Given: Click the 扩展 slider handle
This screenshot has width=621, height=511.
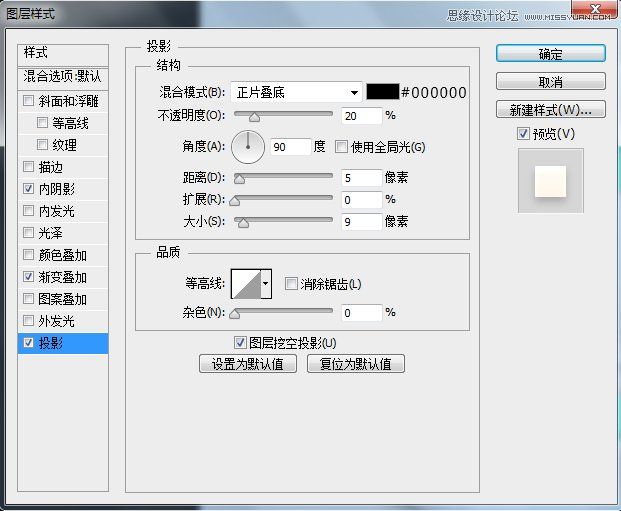Looking at the screenshot, I should click(x=234, y=201).
